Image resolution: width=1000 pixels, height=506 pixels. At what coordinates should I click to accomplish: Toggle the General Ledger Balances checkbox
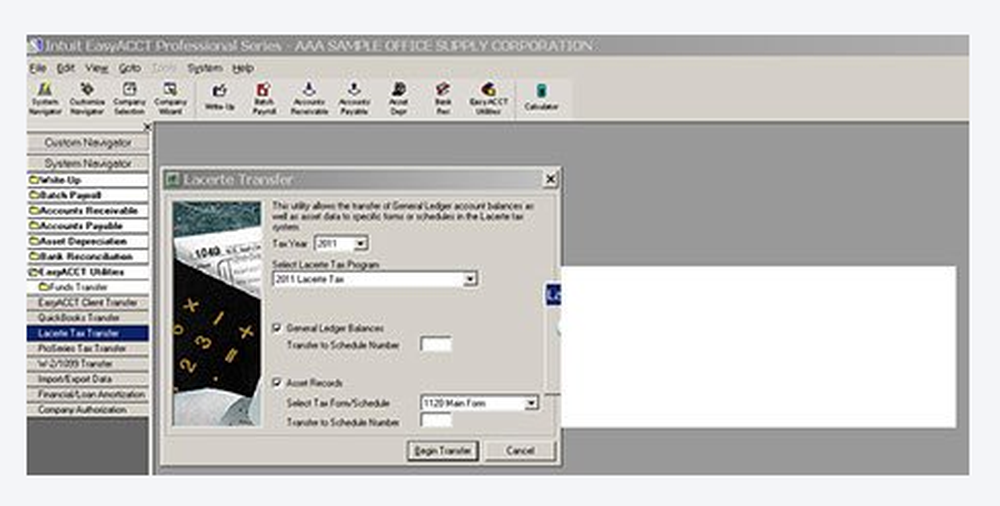(x=277, y=327)
